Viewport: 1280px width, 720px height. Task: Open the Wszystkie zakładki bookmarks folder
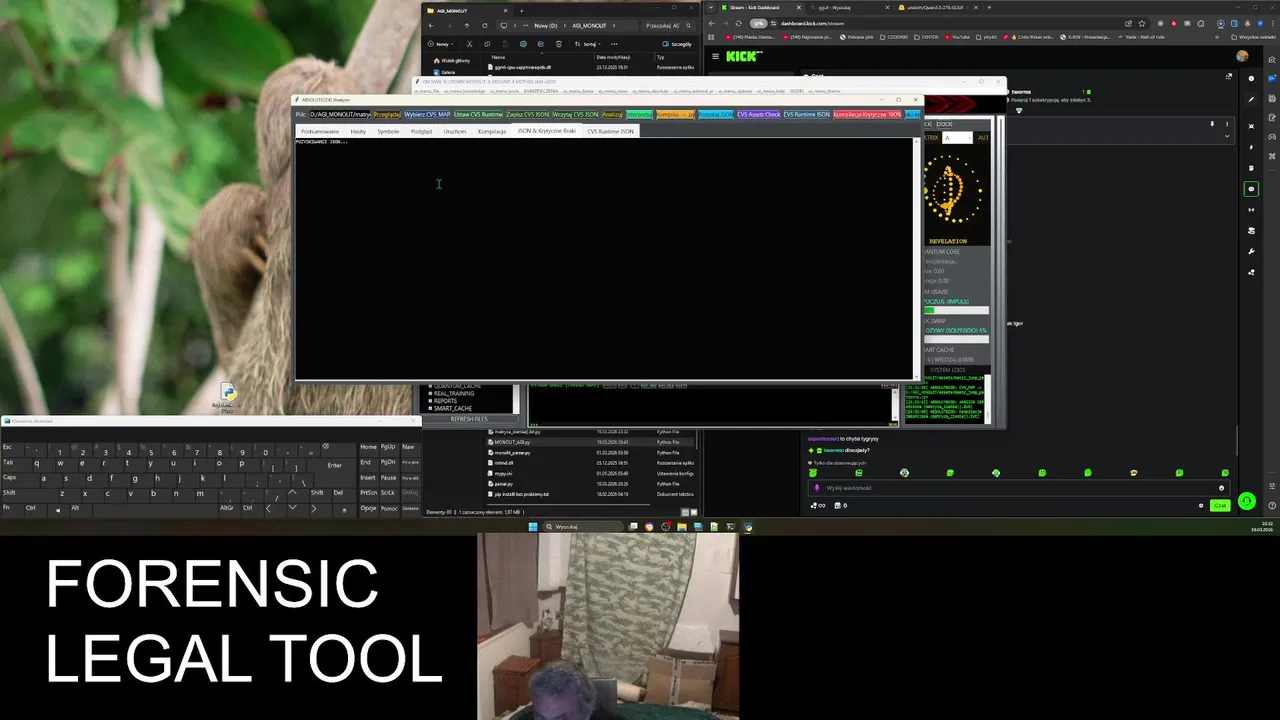coord(1255,37)
